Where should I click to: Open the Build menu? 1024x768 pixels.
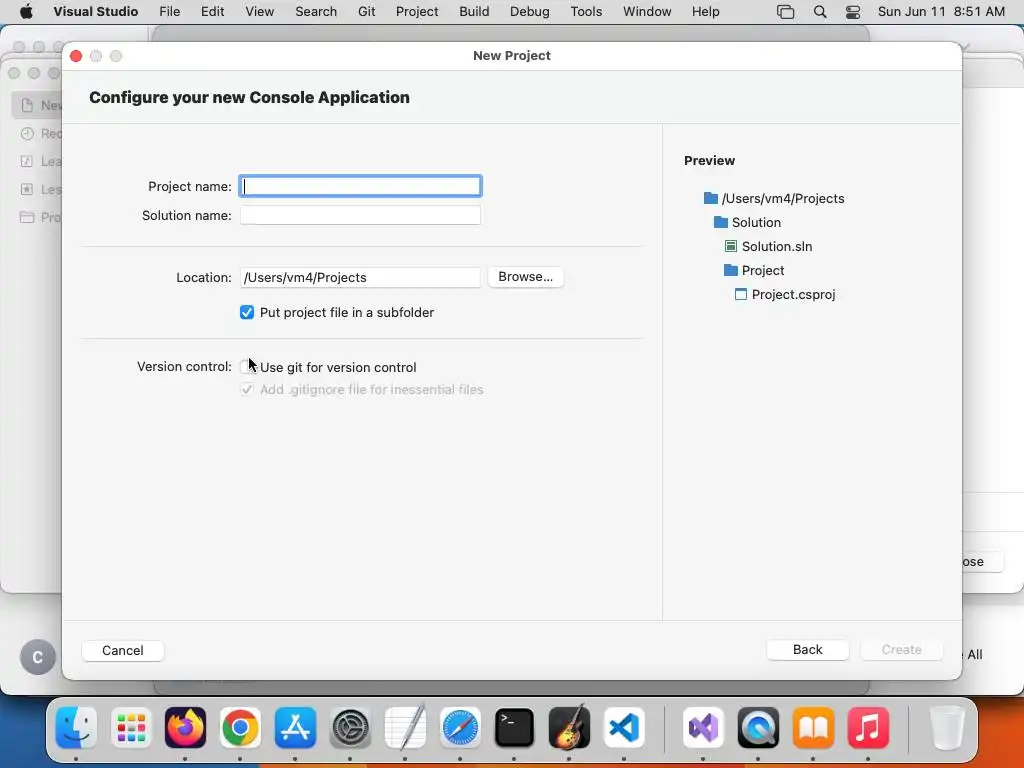click(474, 12)
